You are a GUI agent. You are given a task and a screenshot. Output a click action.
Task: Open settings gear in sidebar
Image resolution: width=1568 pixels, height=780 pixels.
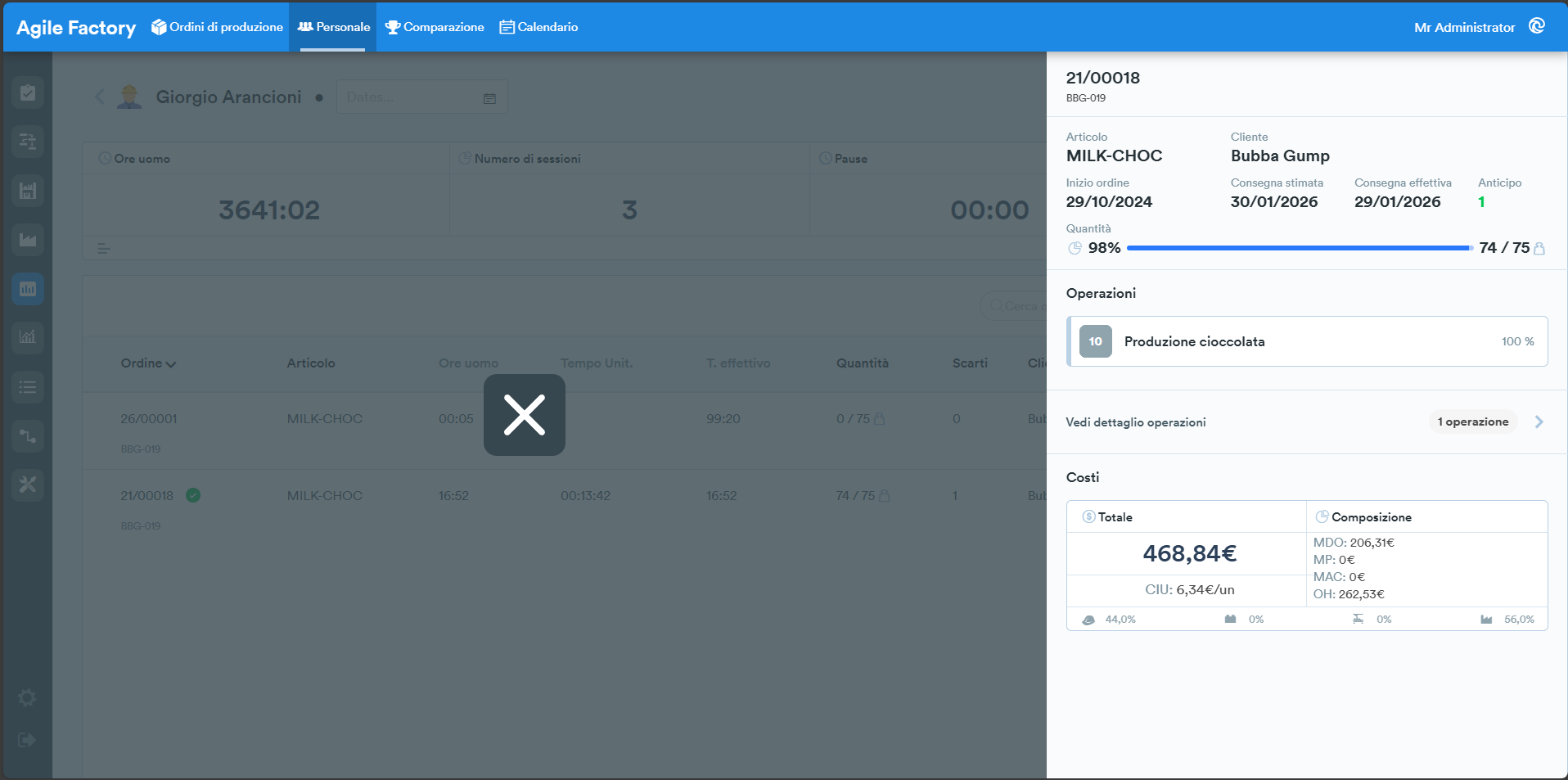(27, 697)
